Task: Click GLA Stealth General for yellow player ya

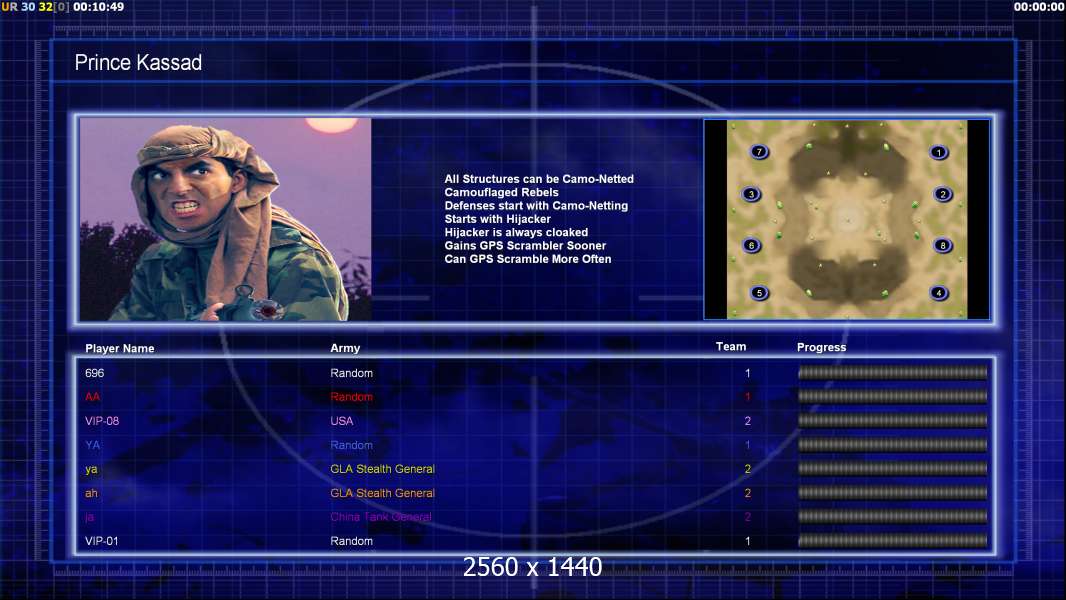Action: [383, 469]
